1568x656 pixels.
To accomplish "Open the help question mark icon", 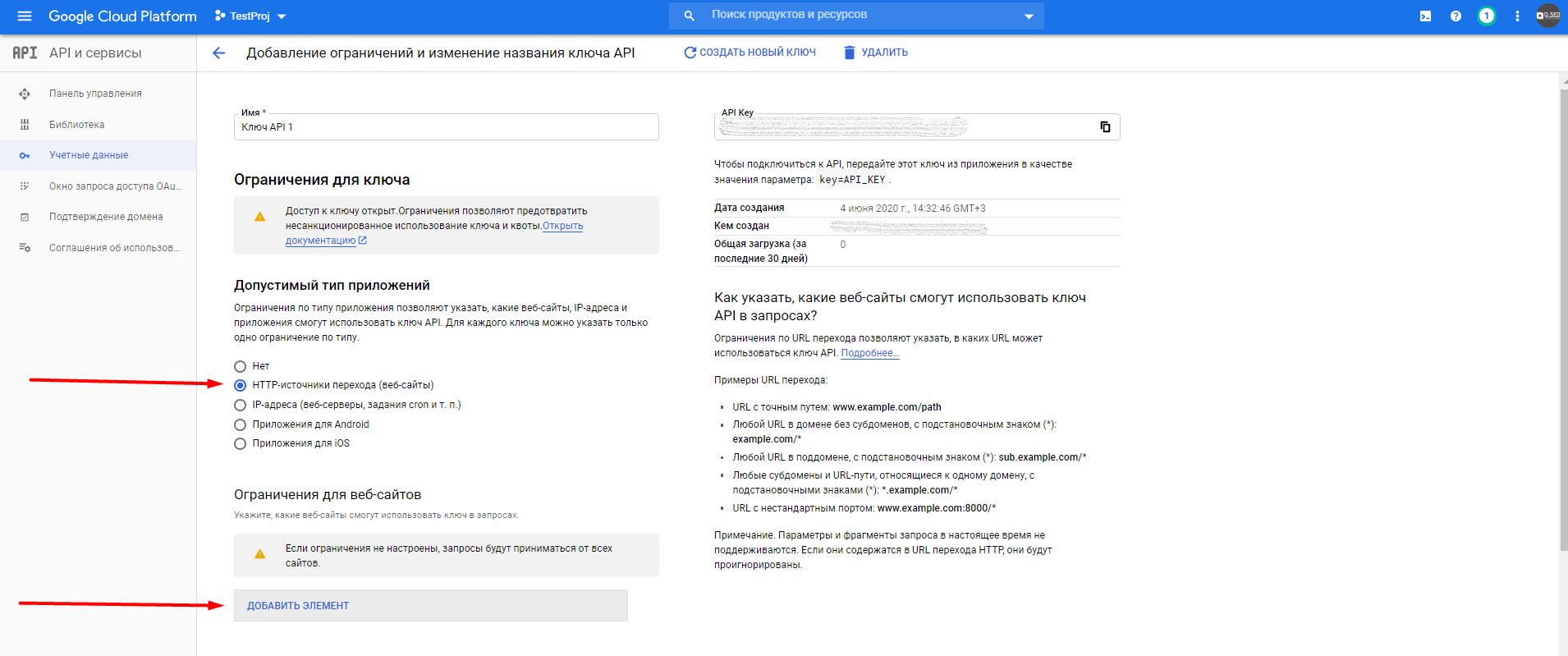I will click(1456, 16).
